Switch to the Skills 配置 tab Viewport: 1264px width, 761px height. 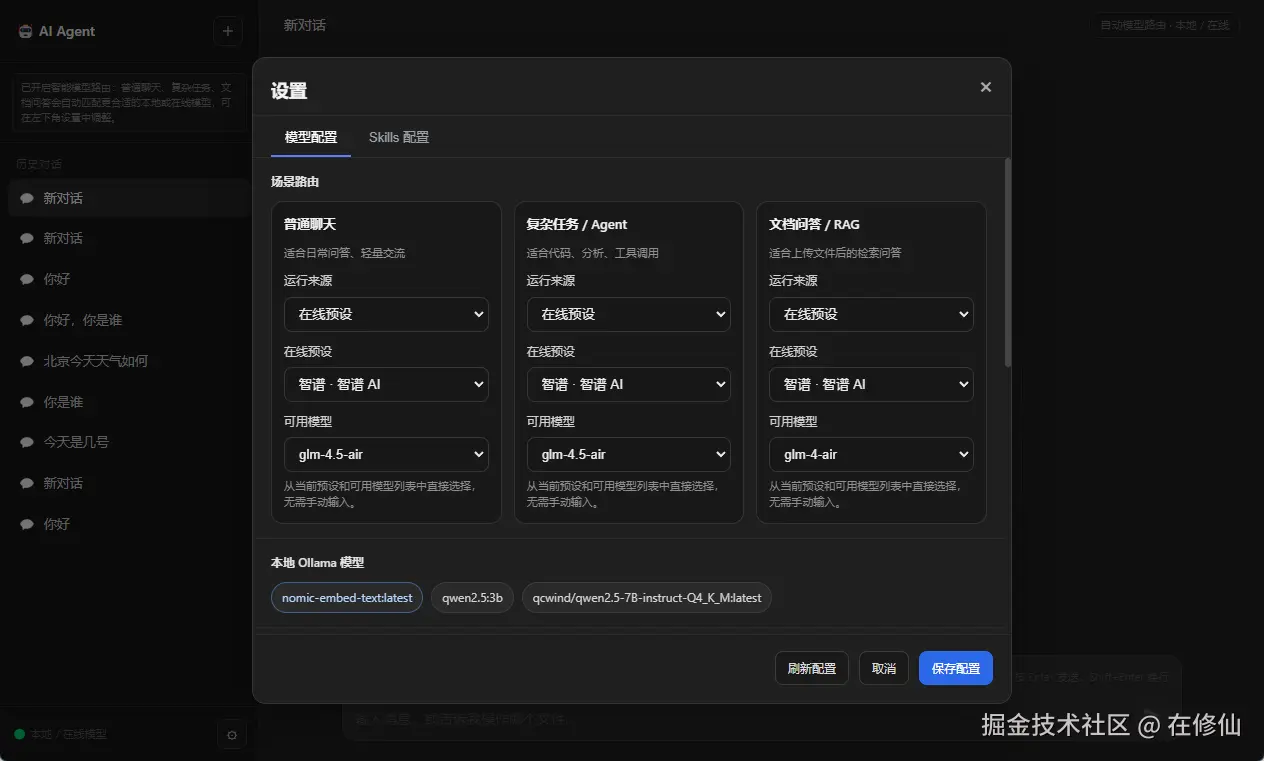click(x=399, y=137)
